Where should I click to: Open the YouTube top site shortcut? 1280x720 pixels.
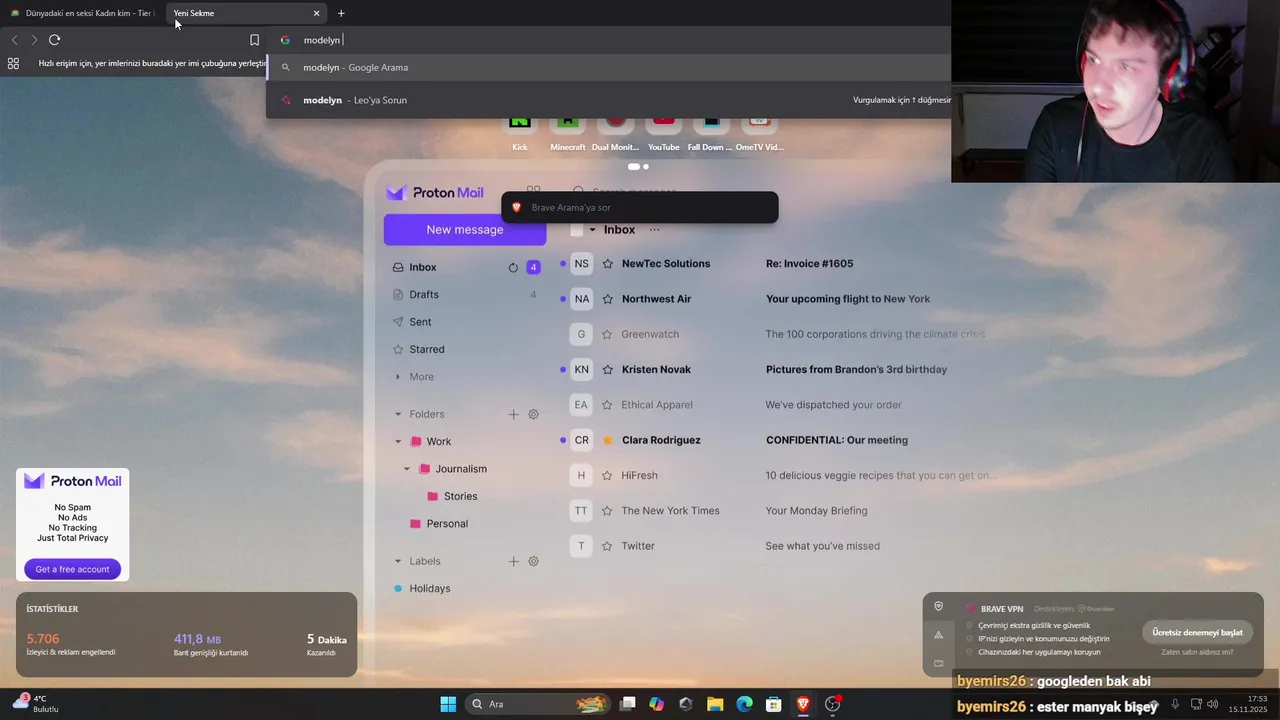click(x=663, y=133)
